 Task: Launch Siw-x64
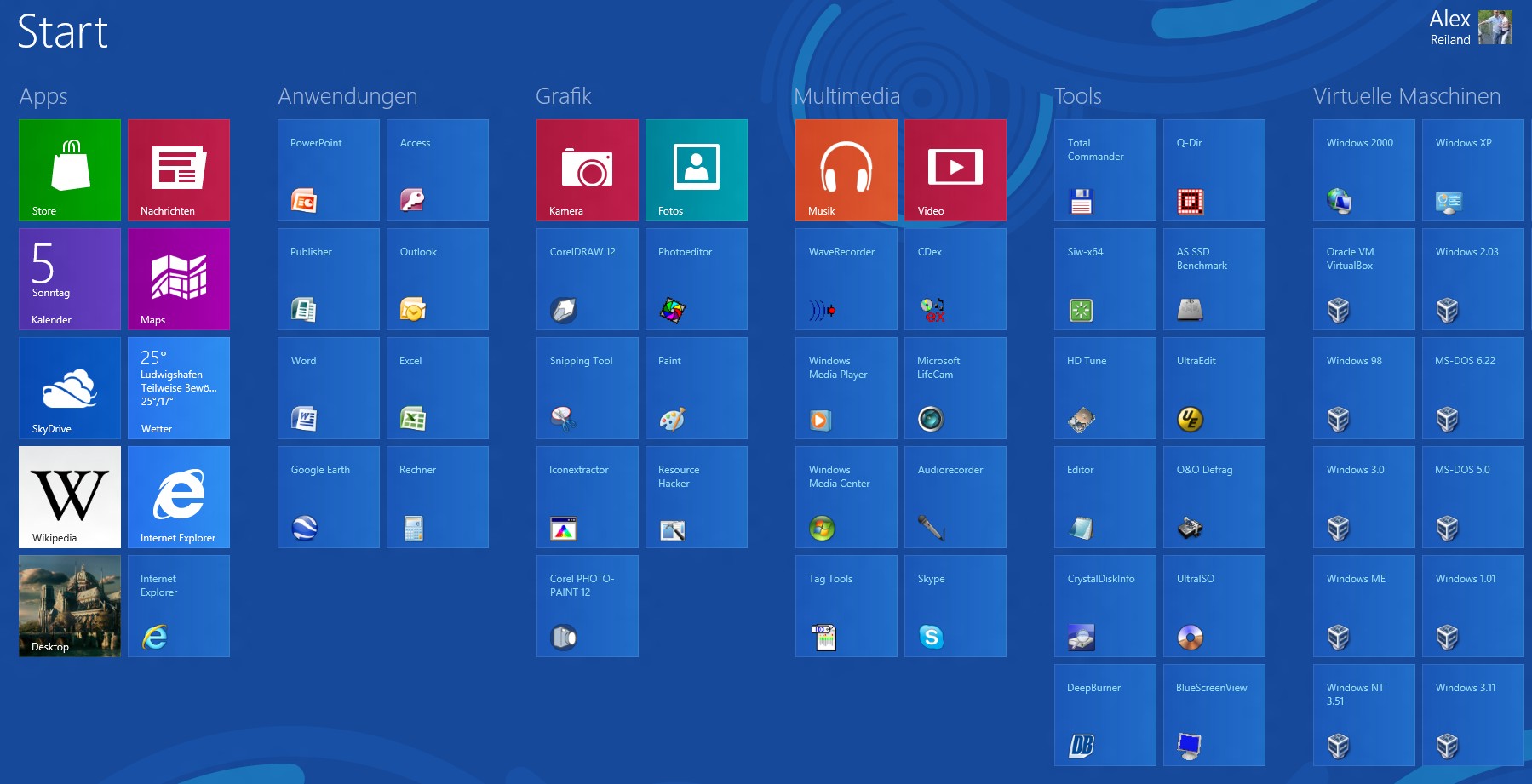click(x=1105, y=279)
